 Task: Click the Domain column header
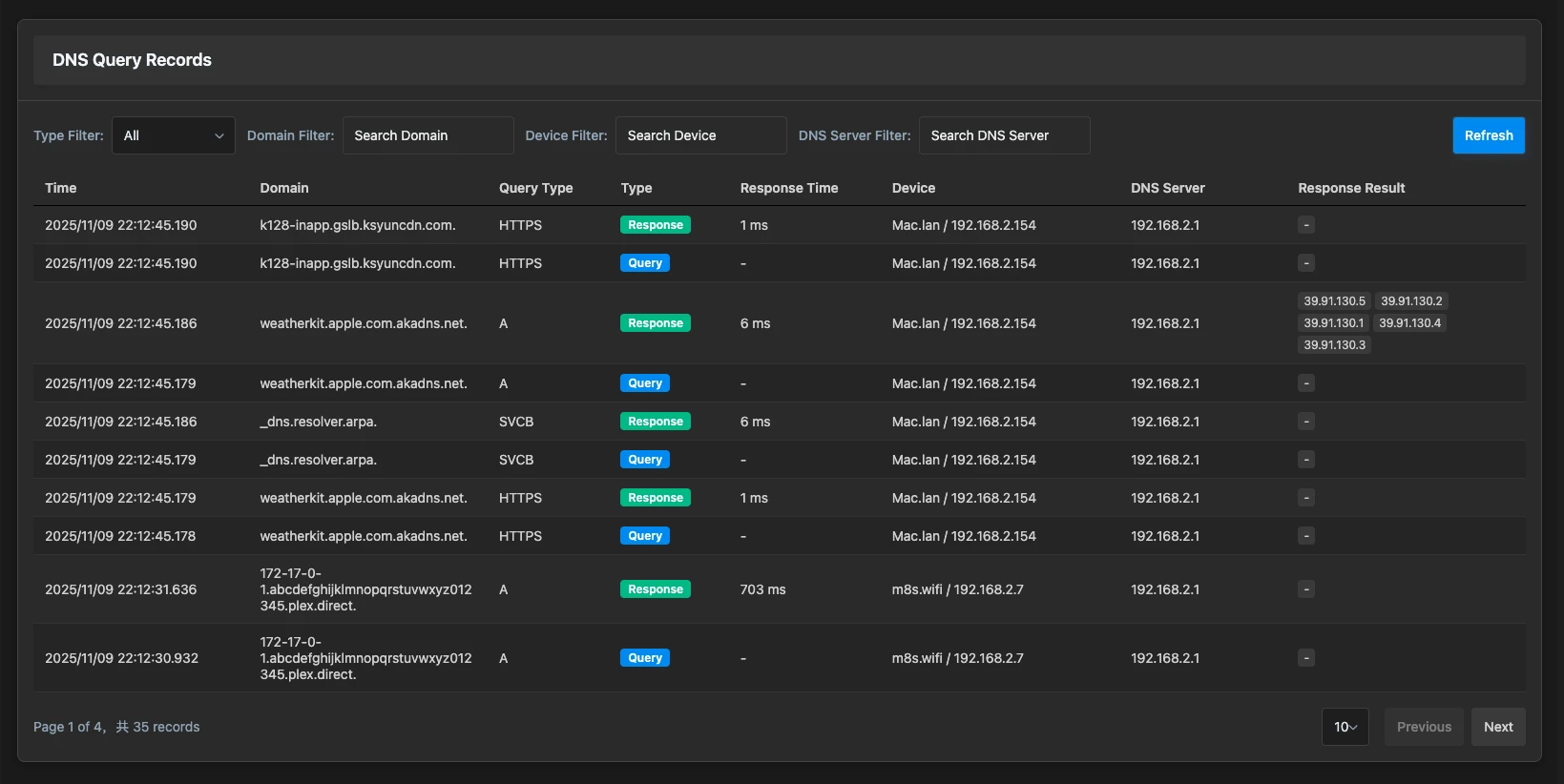284,188
